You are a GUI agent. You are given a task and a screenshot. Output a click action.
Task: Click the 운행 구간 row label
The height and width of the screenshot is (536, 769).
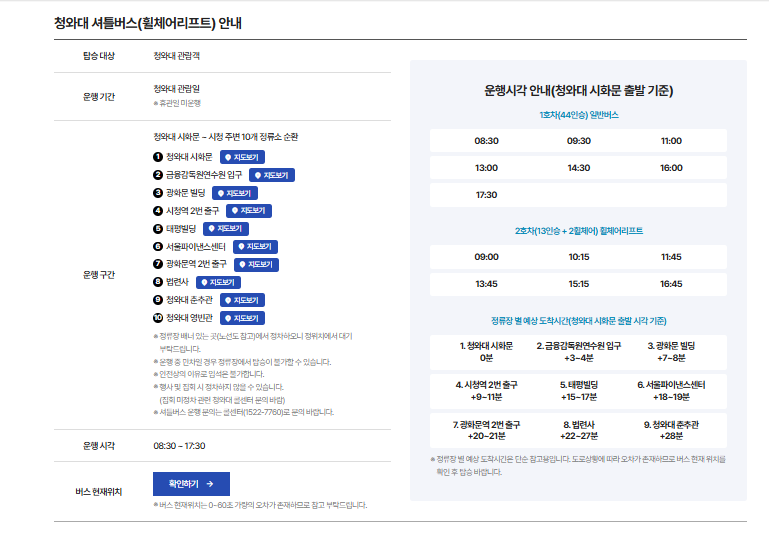(x=99, y=275)
